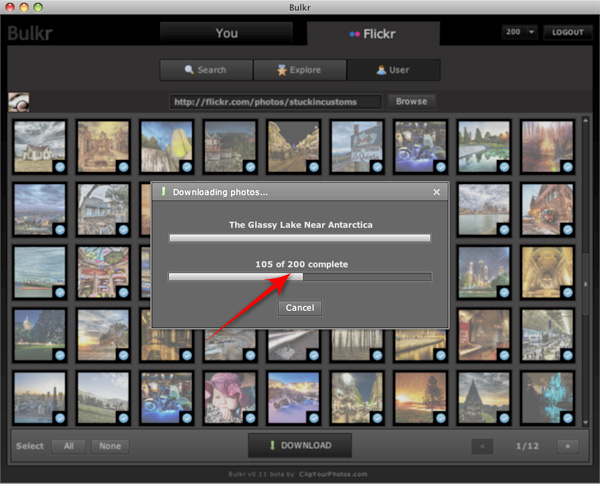Click the Flickr URL input field
This screenshot has height=484, width=600.
point(276,102)
